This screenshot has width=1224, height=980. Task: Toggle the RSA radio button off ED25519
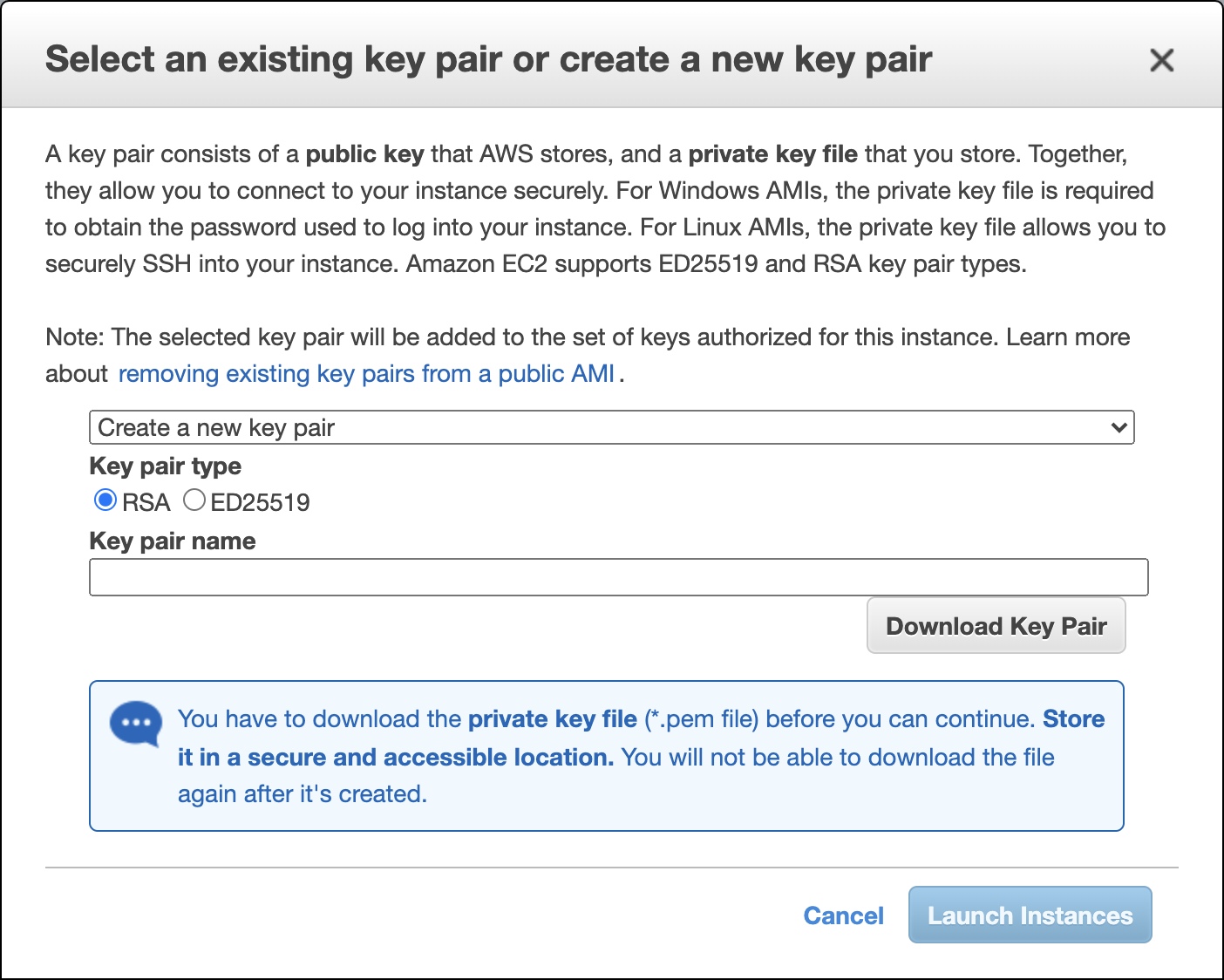pyautogui.click(x=105, y=500)
